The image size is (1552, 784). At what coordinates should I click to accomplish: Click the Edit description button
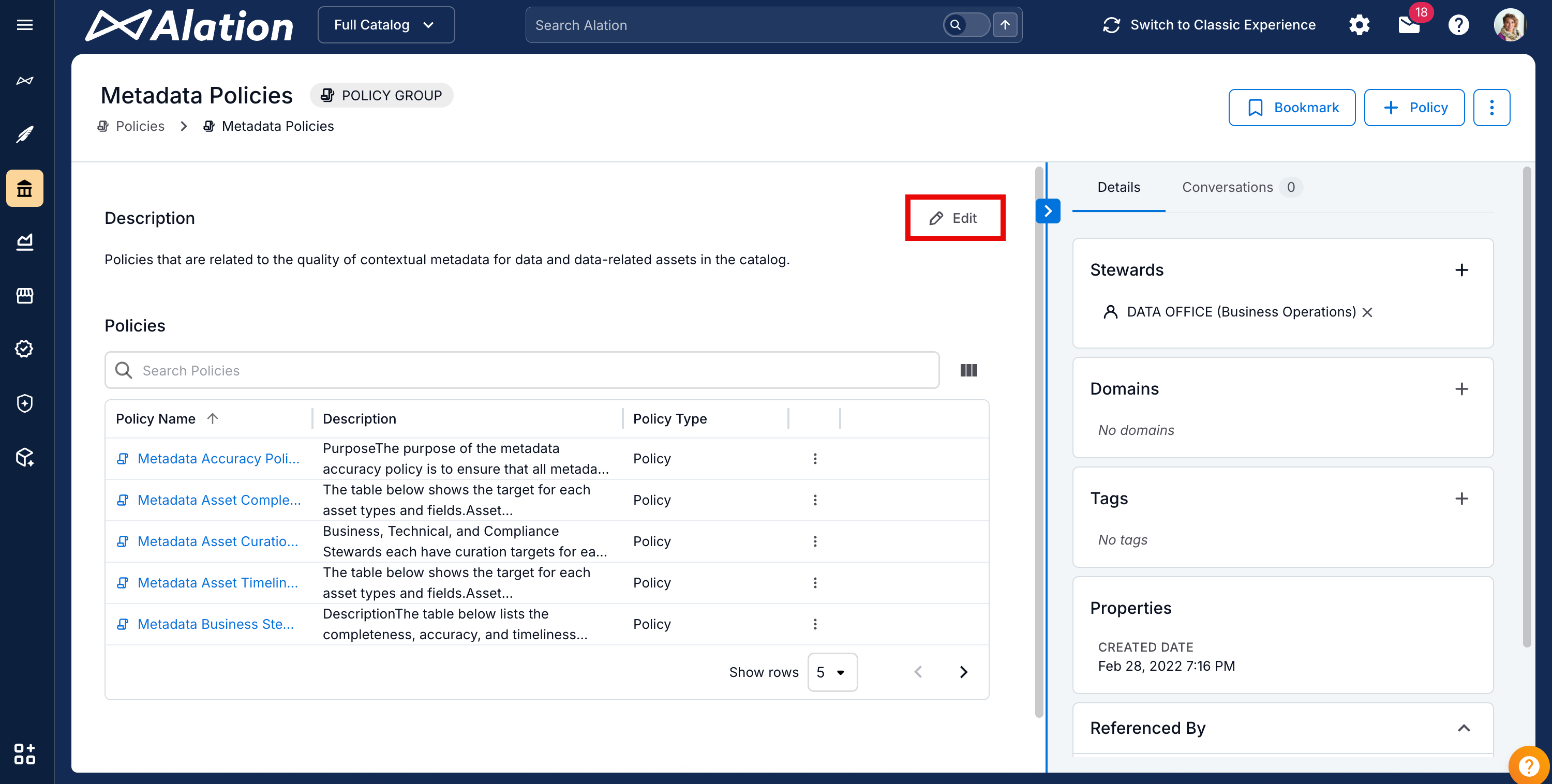954,218
